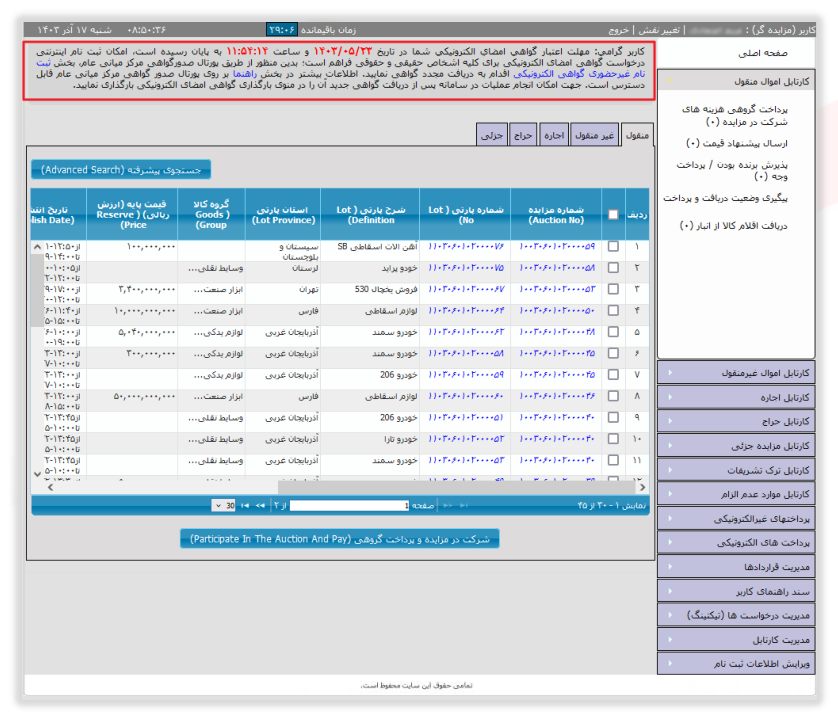Open صفحه اصلی in the sidebar
Screen dimensions: 838x721
[763, 53]
